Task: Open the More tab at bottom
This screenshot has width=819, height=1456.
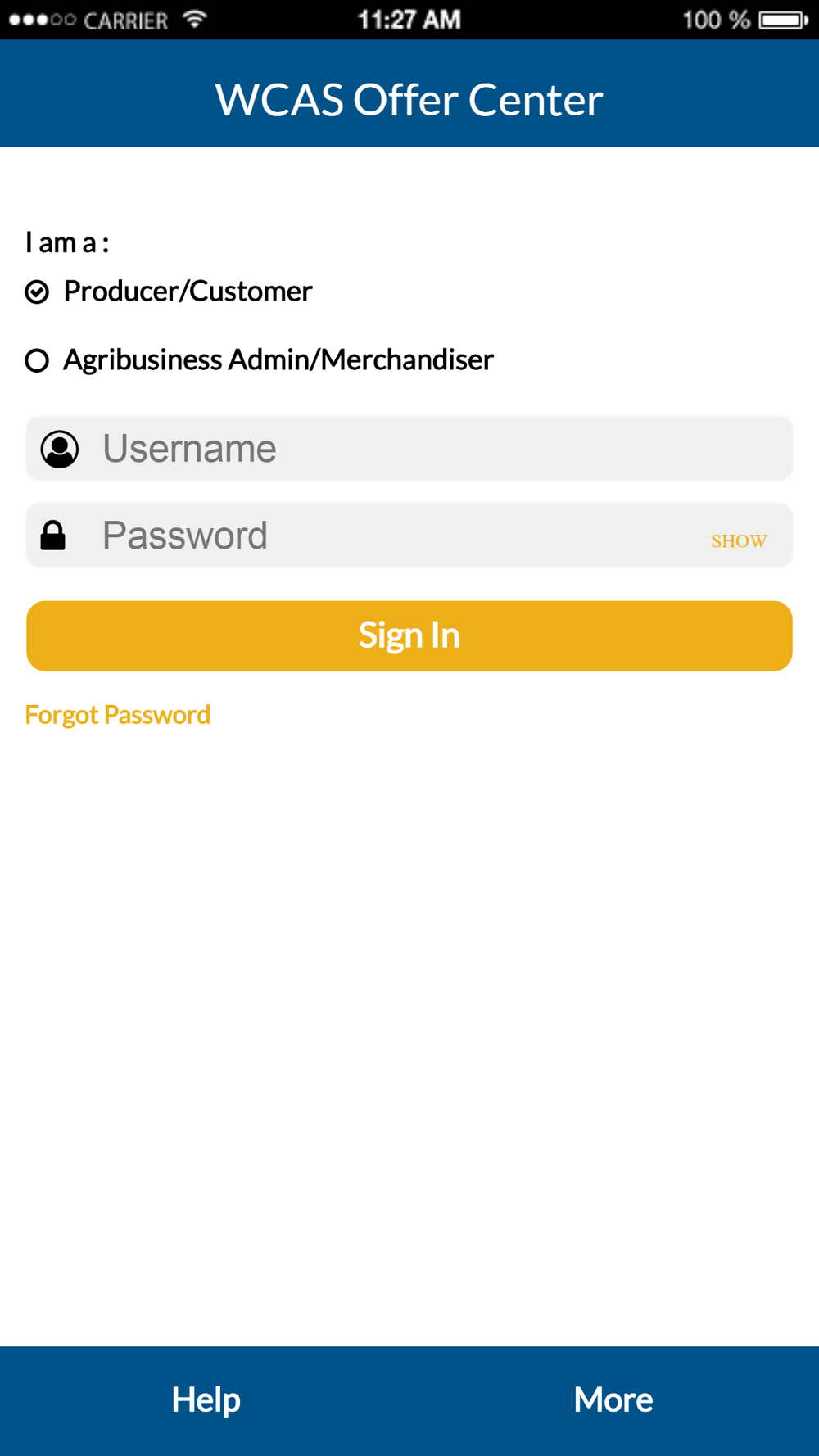Action: click(x=613, y=1400)
